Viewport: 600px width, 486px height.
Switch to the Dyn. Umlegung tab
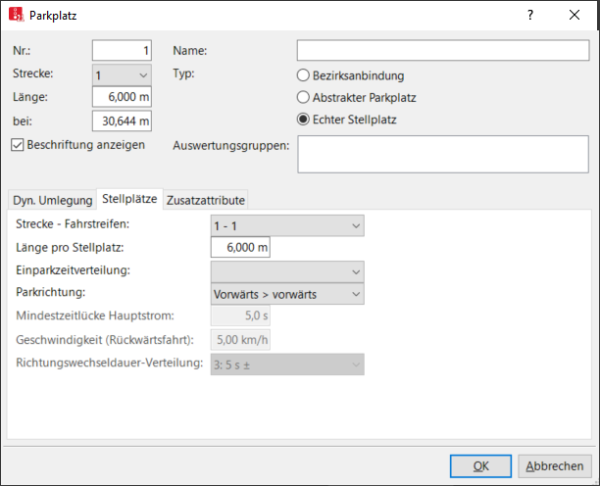[51, 200]
